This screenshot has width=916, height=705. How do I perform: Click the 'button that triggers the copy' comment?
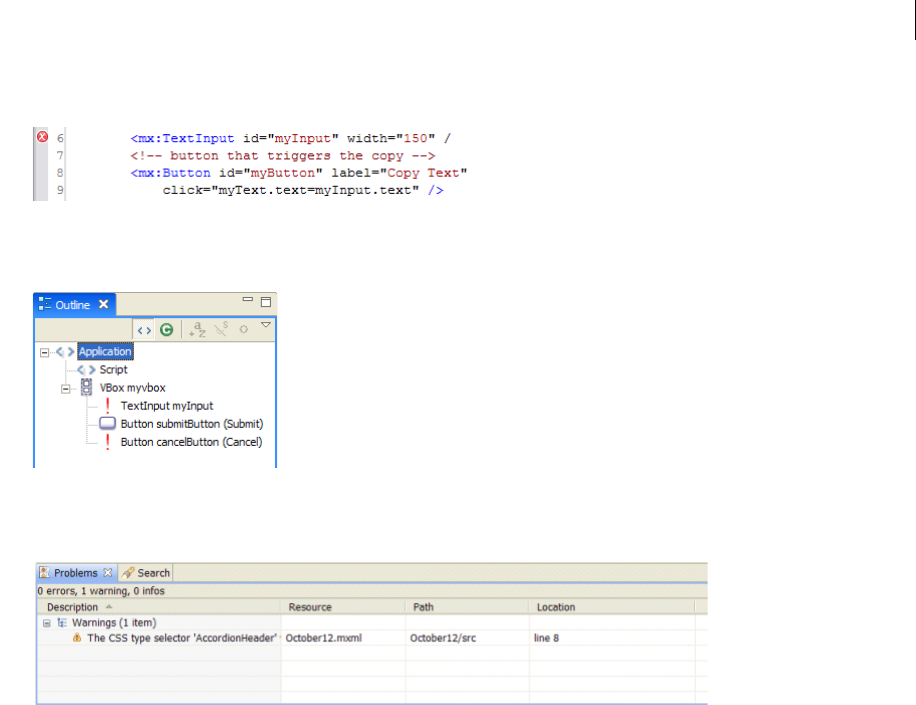click(283, 156)
